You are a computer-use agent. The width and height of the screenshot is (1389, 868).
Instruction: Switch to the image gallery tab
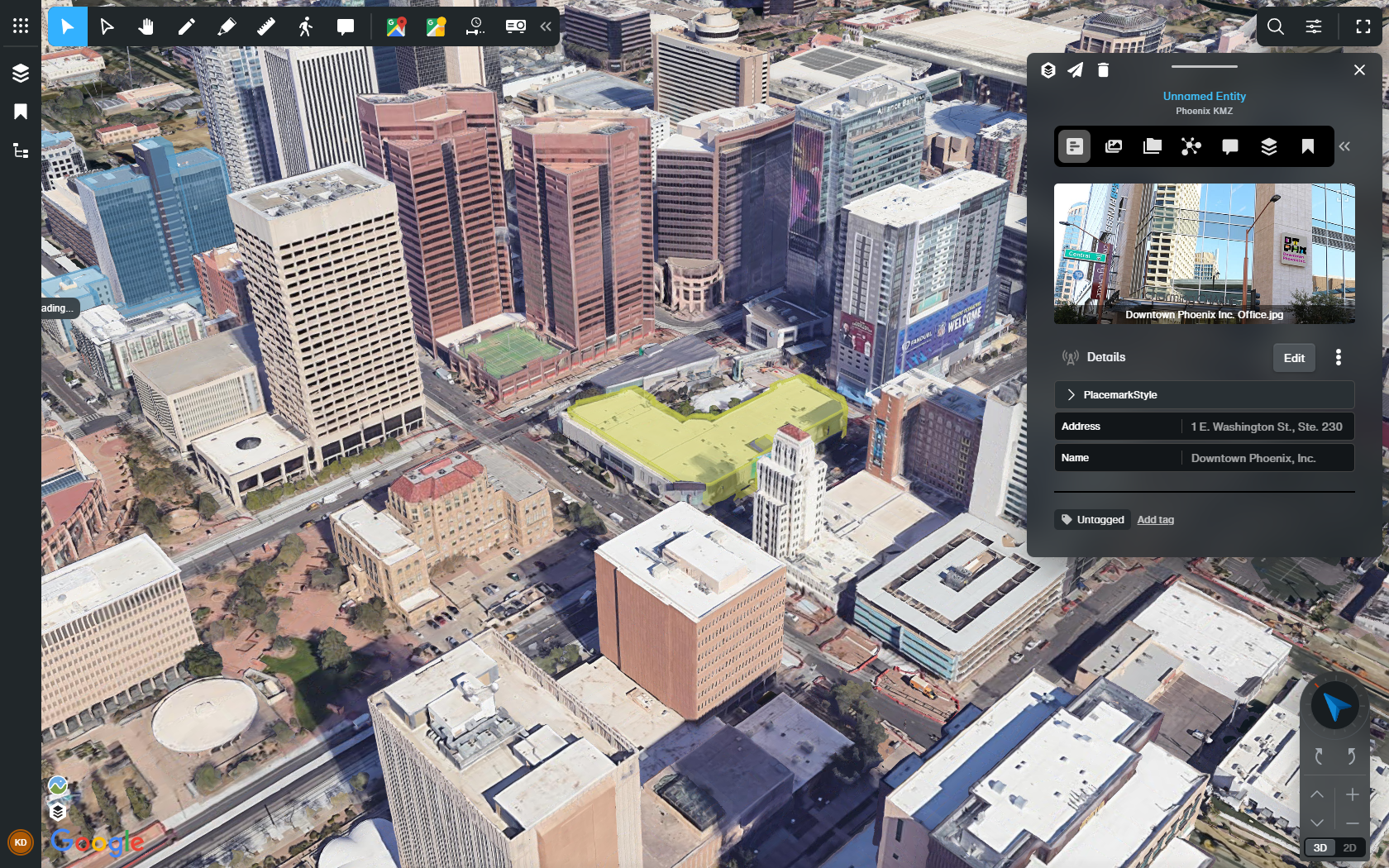[1114, 146]
